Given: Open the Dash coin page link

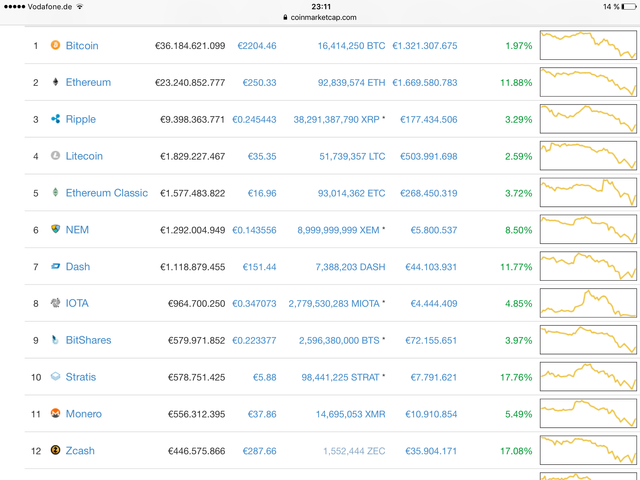Looking at the screenshot, I should pyautogui.click(x=78, y=267).
